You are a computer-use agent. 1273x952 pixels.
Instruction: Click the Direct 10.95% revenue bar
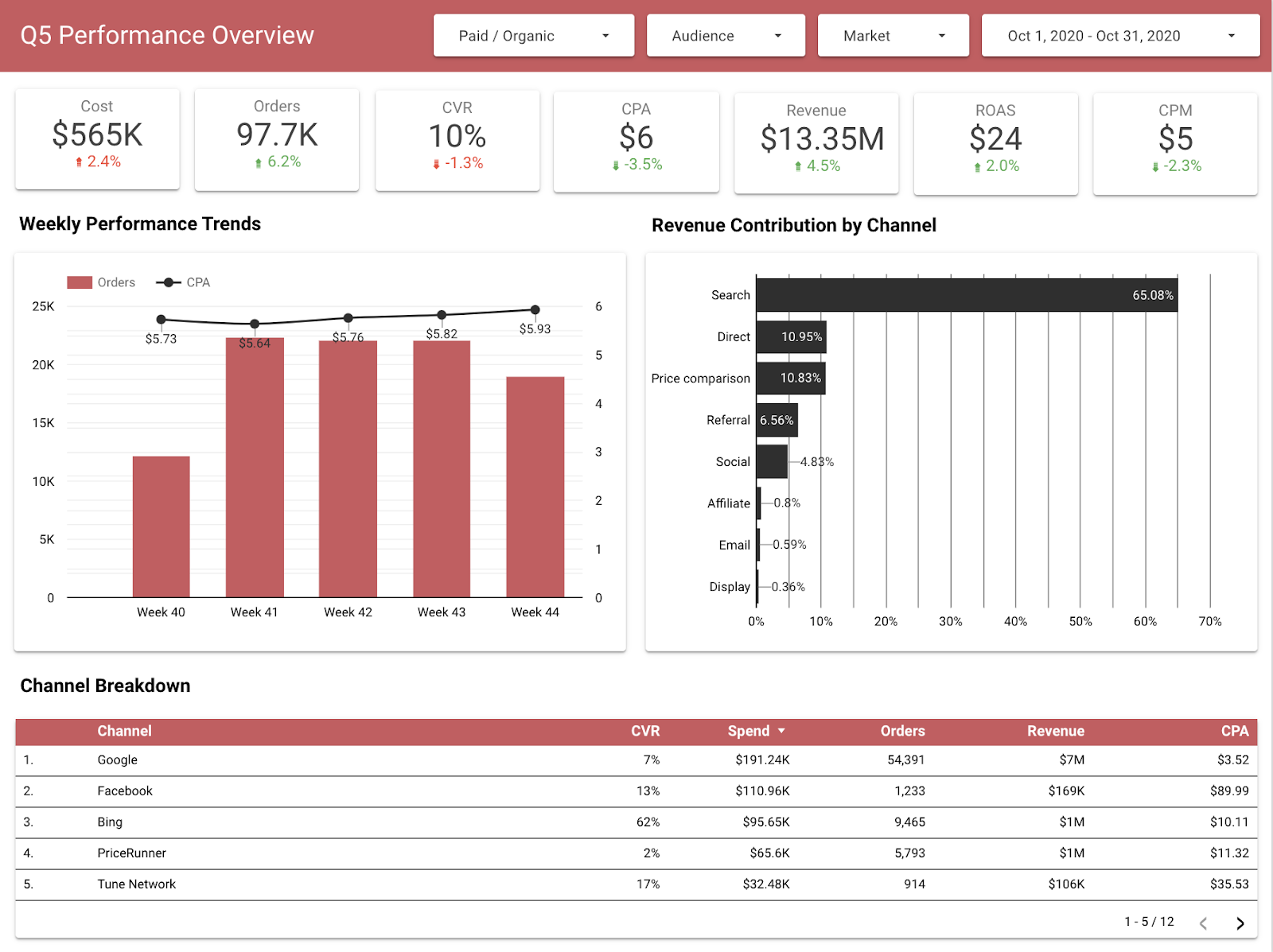tap(792, 336)
